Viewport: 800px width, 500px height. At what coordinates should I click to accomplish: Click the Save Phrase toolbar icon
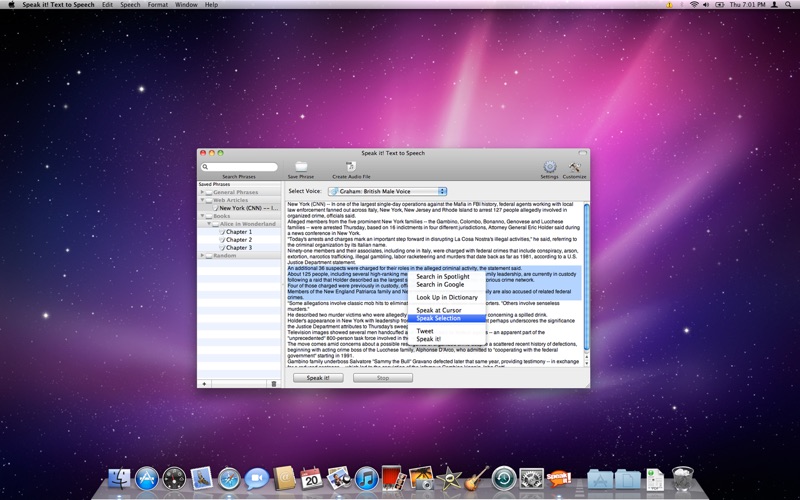[x=301, y=167]
